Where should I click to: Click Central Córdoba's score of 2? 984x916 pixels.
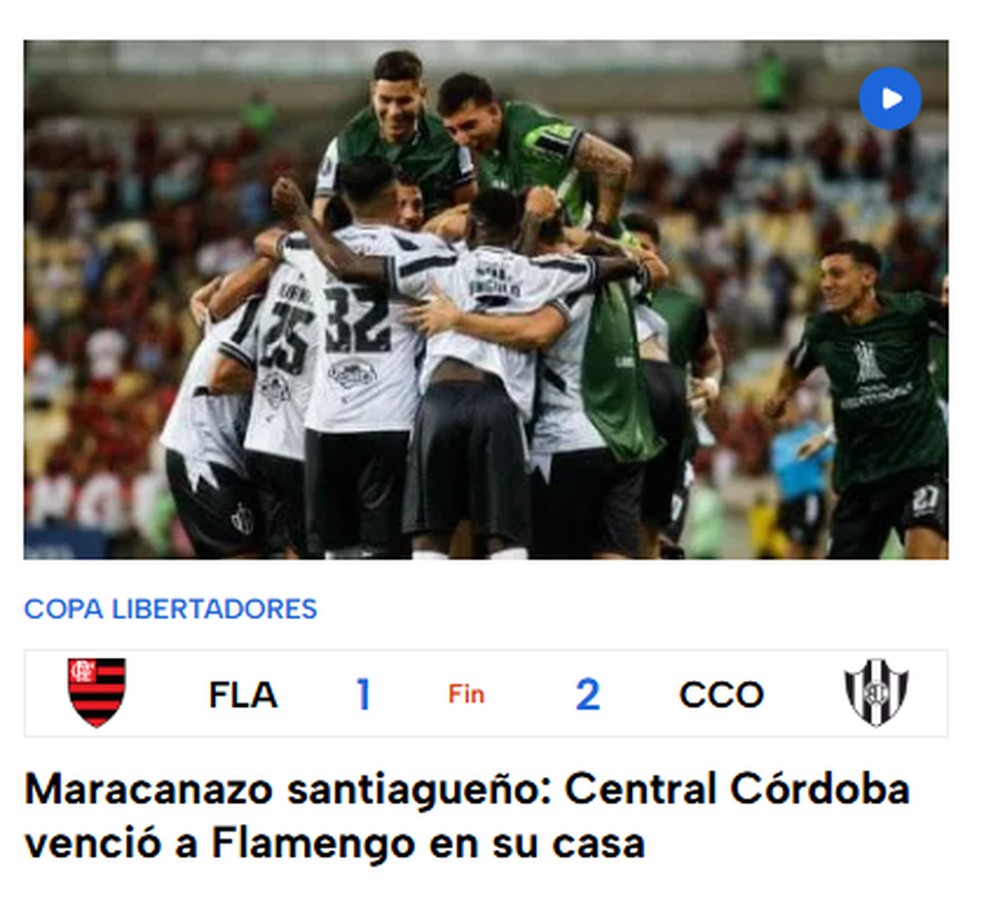[x=588, y=695]
